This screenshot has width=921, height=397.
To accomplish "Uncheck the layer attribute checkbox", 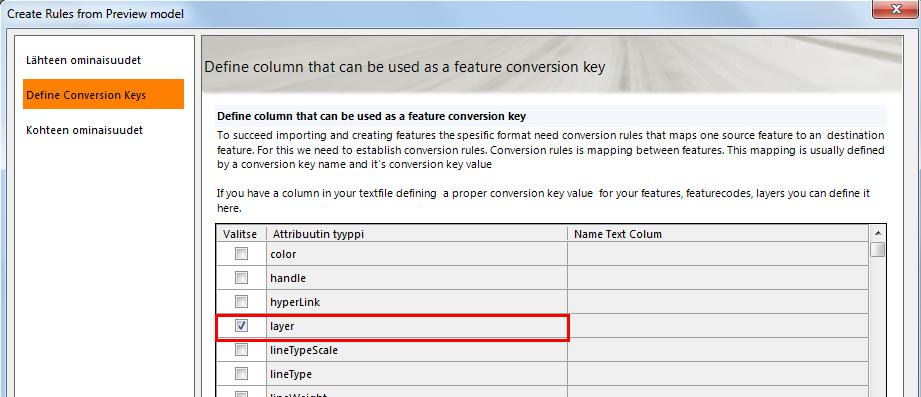I will tap(241, 326).
